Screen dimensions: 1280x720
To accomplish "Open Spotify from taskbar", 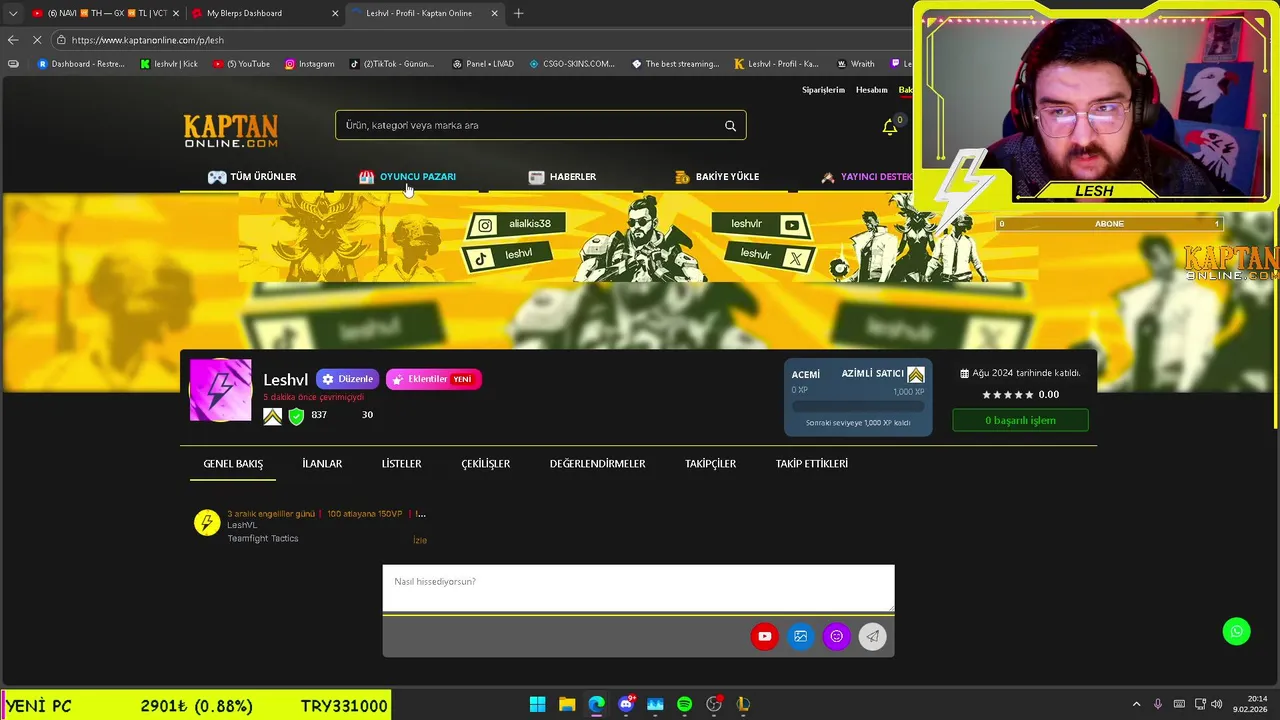I will [684, 704].
